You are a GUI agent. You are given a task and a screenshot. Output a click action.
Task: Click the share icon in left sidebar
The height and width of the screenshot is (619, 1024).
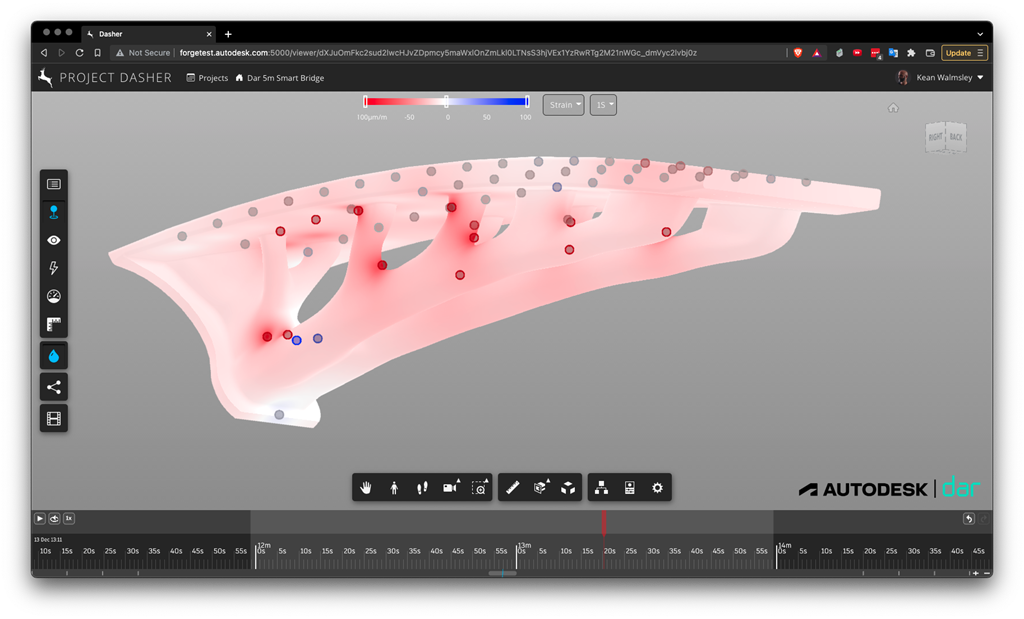(54, 388)
